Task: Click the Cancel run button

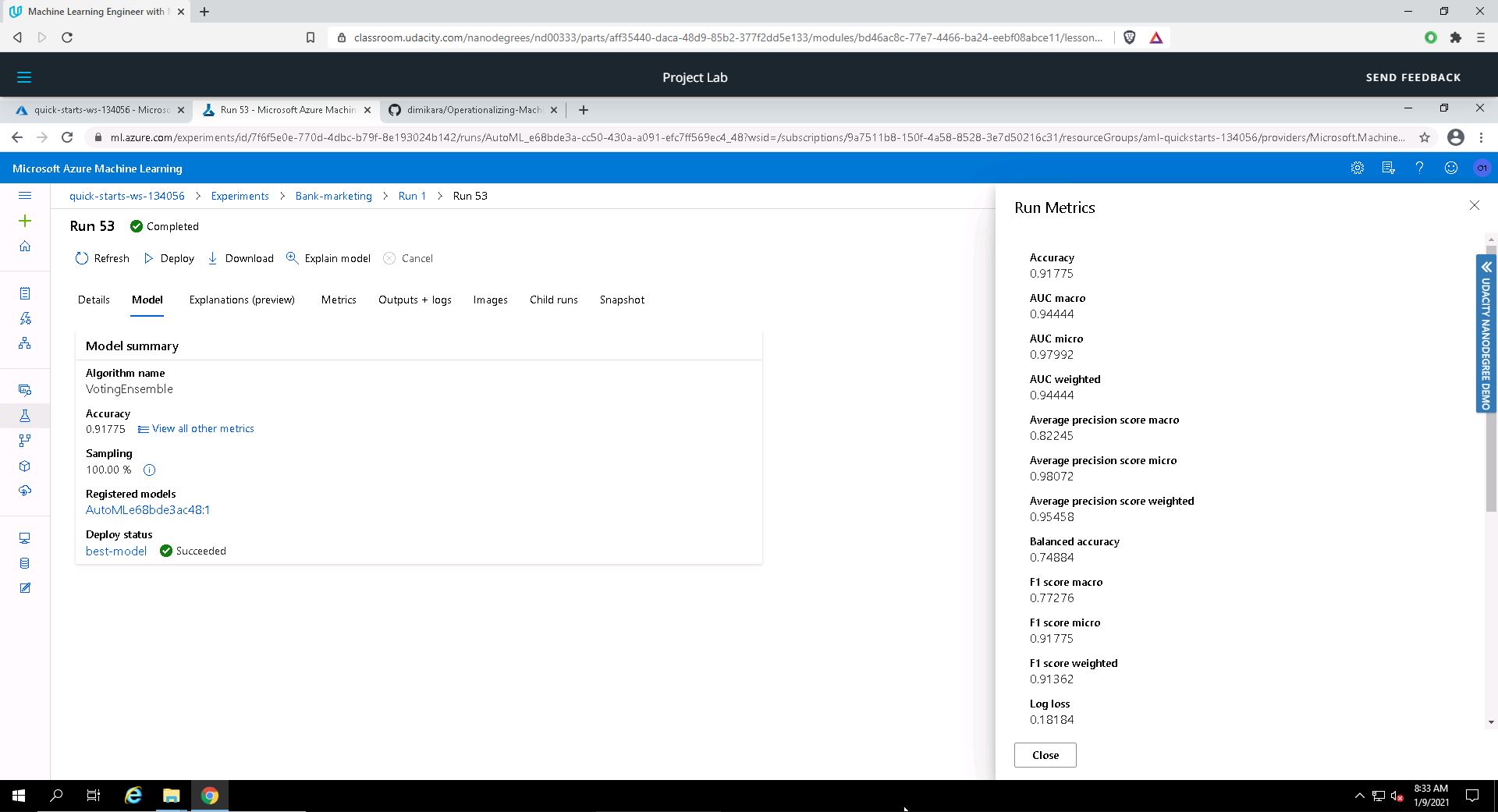Action: coord(408,258)
